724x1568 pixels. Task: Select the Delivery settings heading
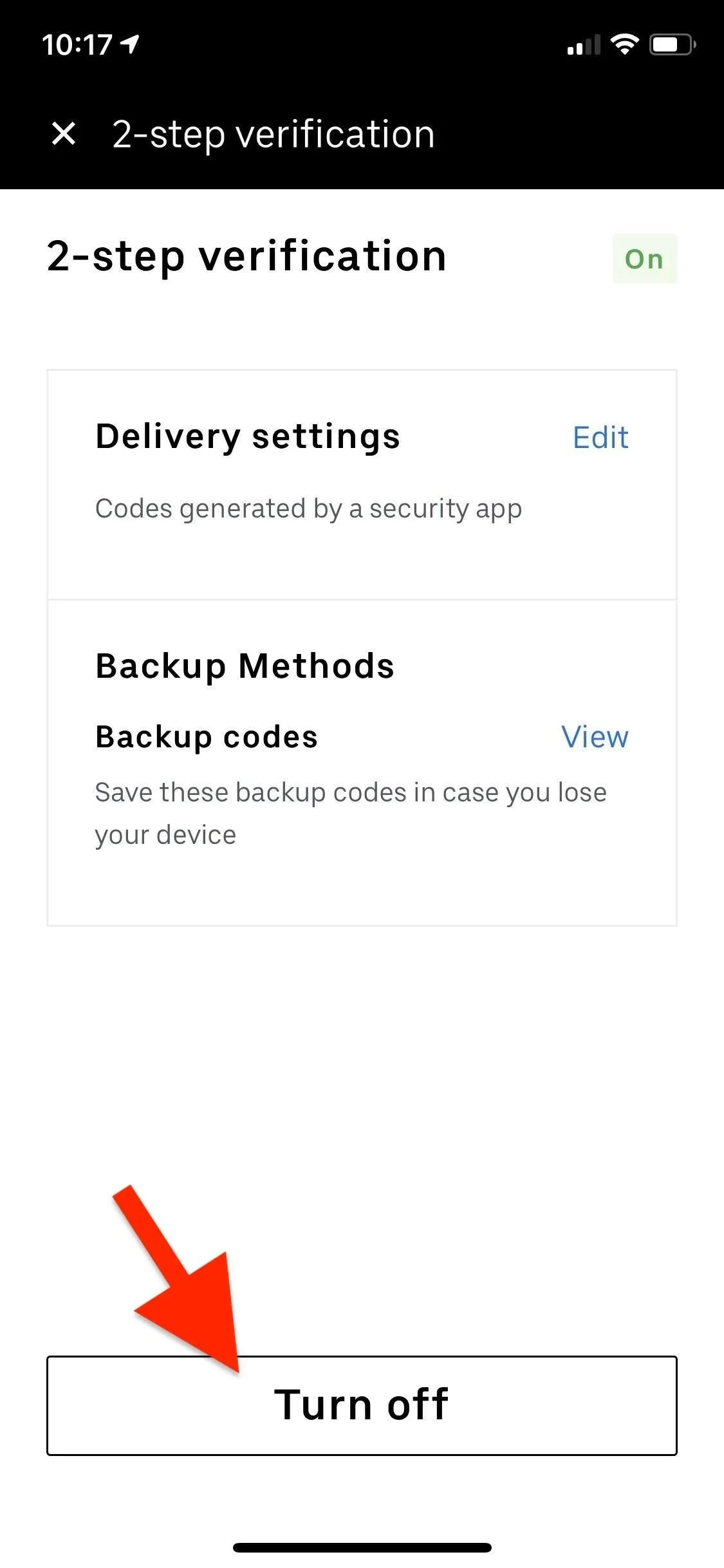coord(248,438)
